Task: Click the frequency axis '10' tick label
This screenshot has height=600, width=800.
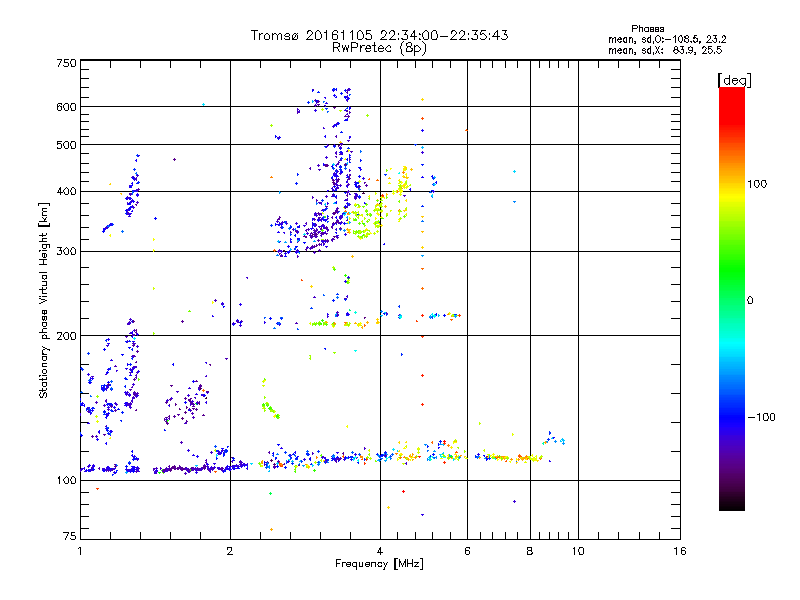Action: tap(578, 551)
